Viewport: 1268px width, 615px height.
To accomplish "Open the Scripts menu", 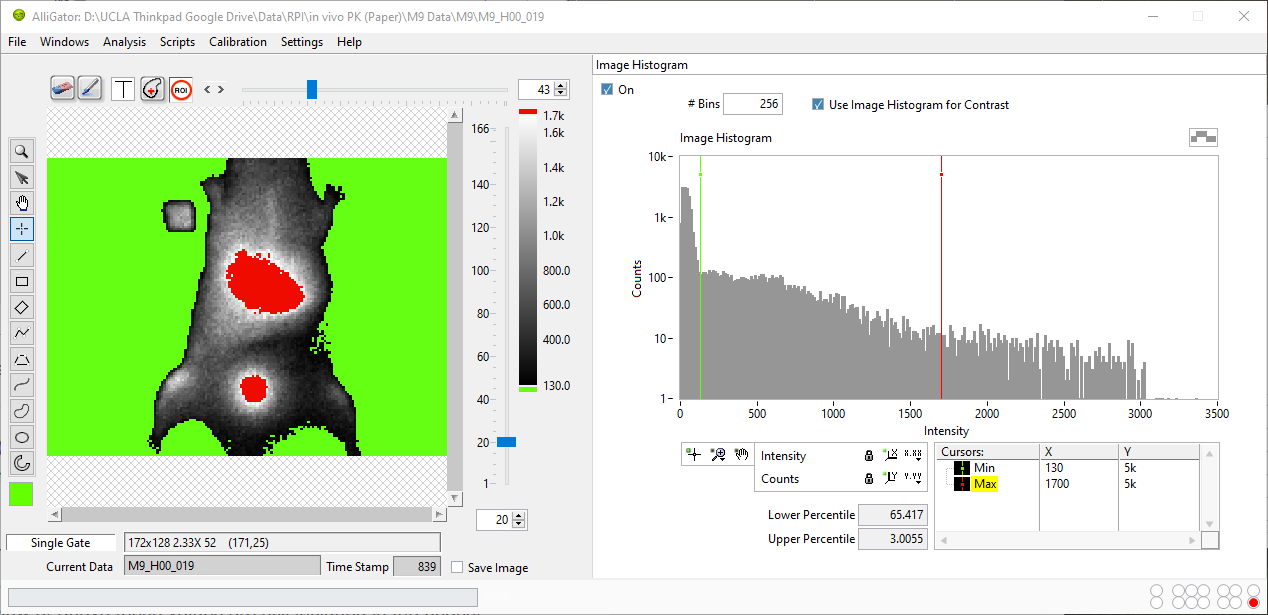I will 177,42.
